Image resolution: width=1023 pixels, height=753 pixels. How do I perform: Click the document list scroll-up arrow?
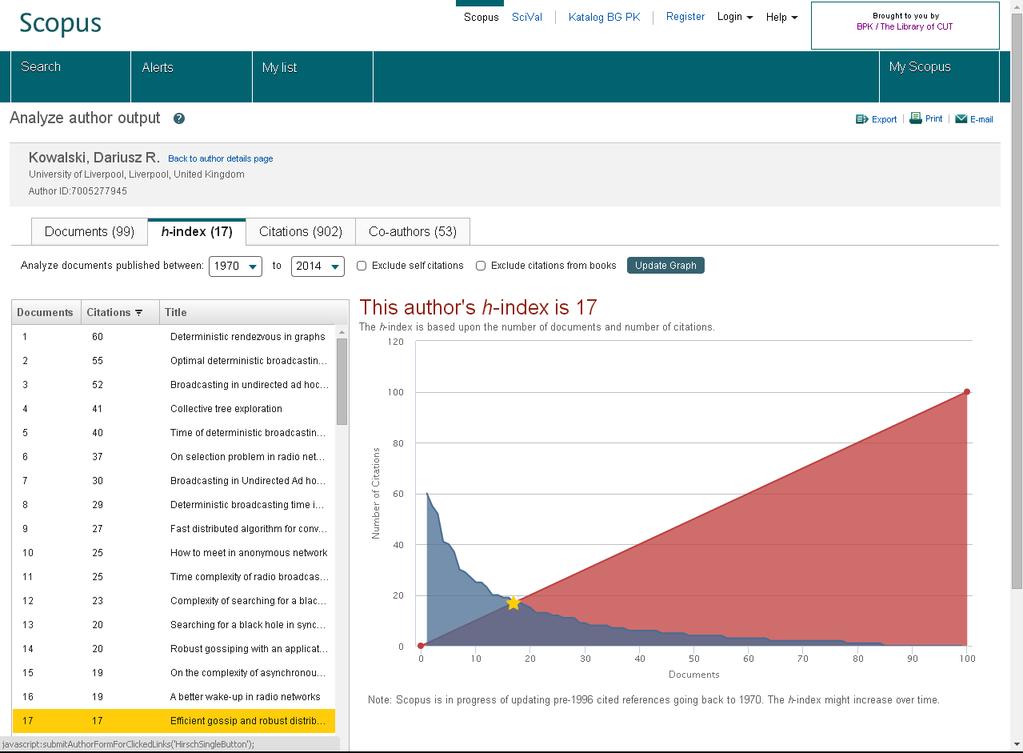[342, 332]
